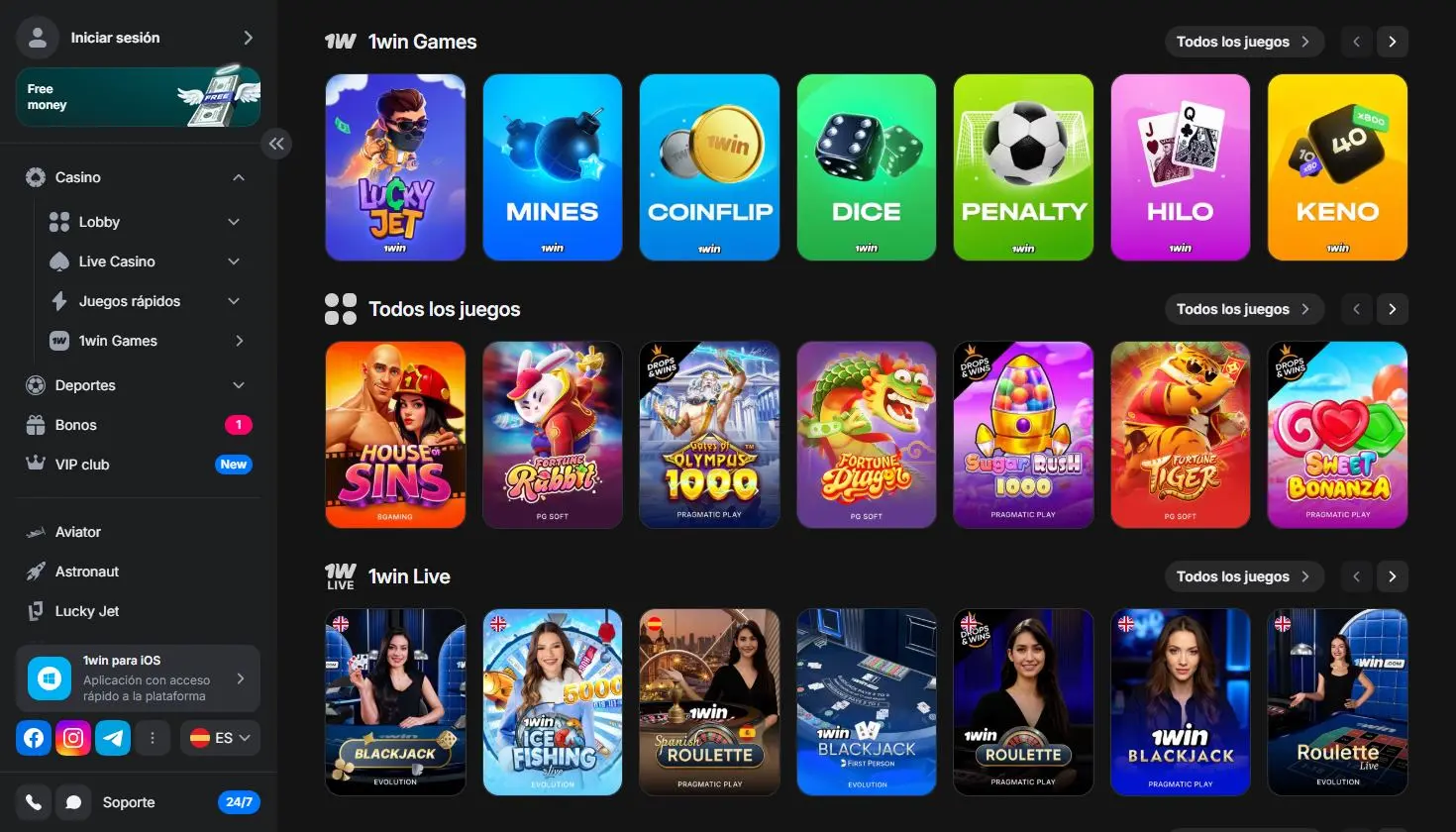Open the Mines game thumbnail
Viewport: 1456px width, 832px height.
point(553,167)
